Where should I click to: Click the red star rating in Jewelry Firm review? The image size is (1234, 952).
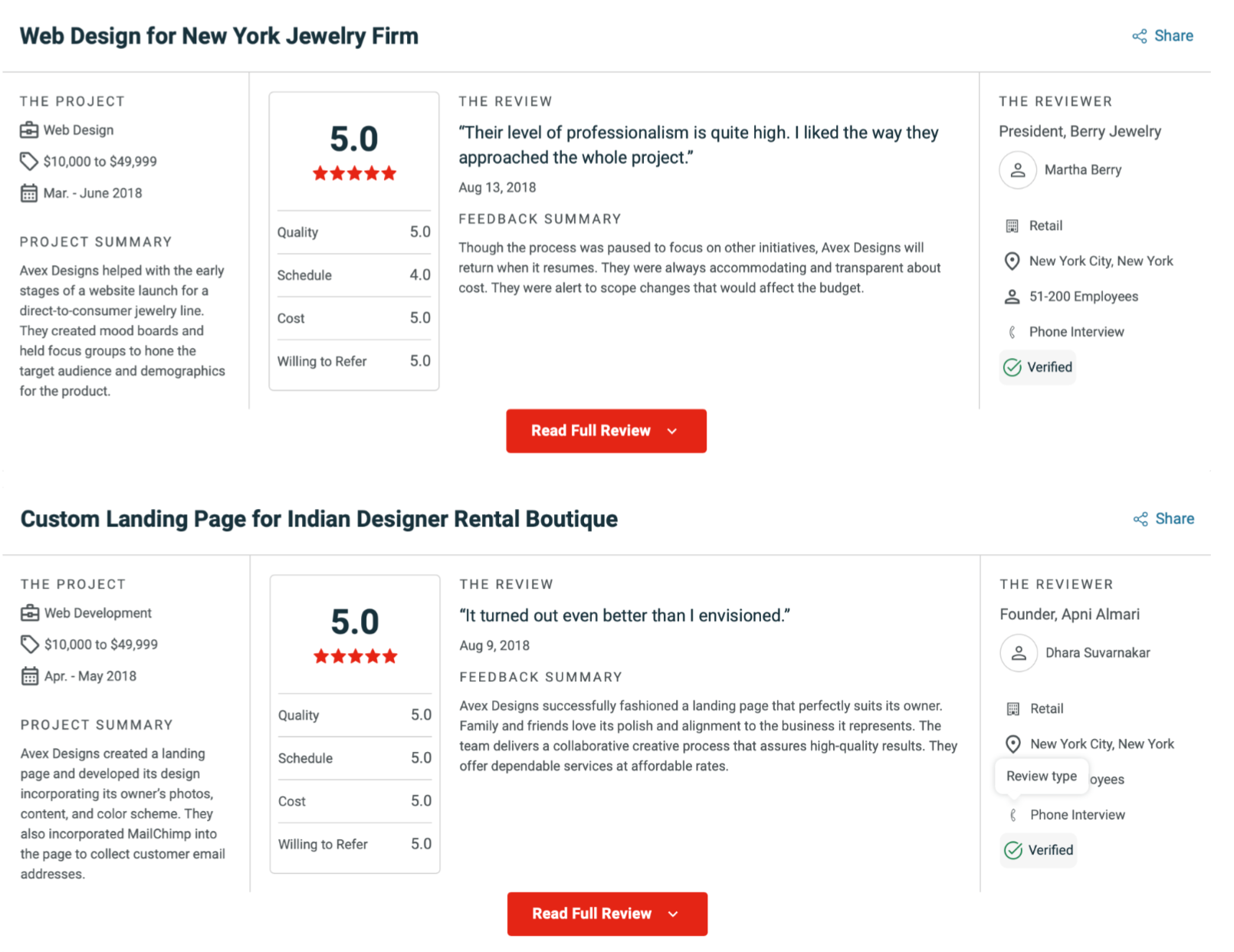[354, 173]
